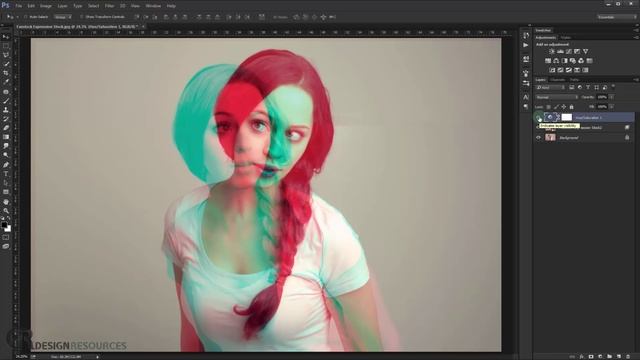Screen dimensions: 640x360
Task: Open the Filter menu
Action: (x=109, y=6)
